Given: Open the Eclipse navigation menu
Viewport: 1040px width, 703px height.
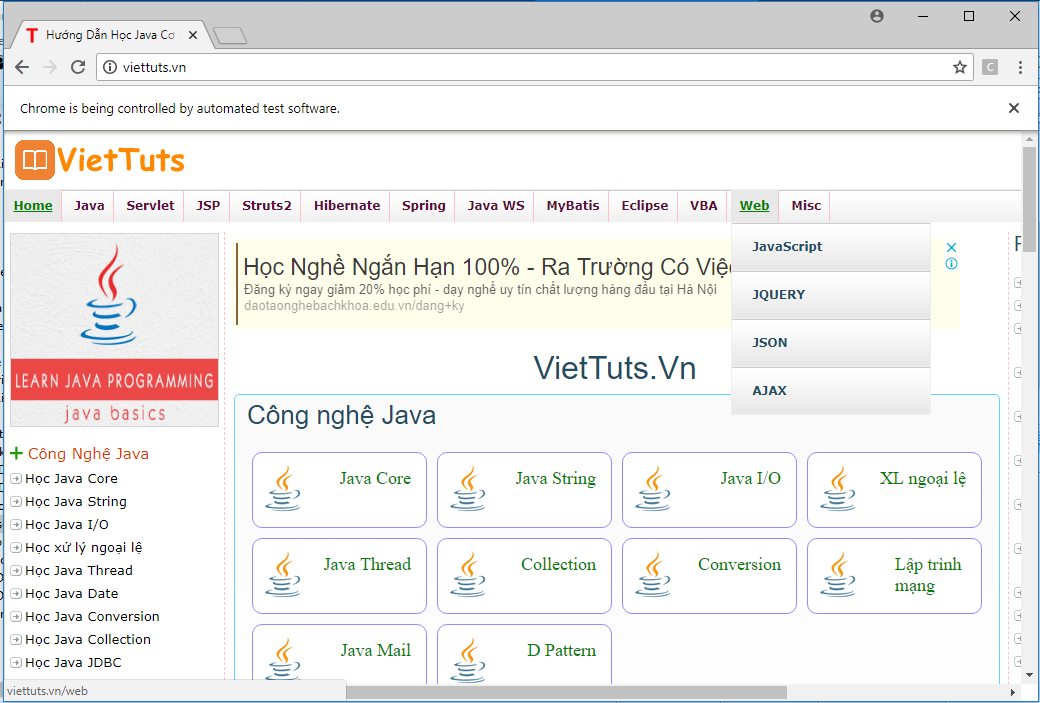Looking at the screenshot, I should point(644,206).
